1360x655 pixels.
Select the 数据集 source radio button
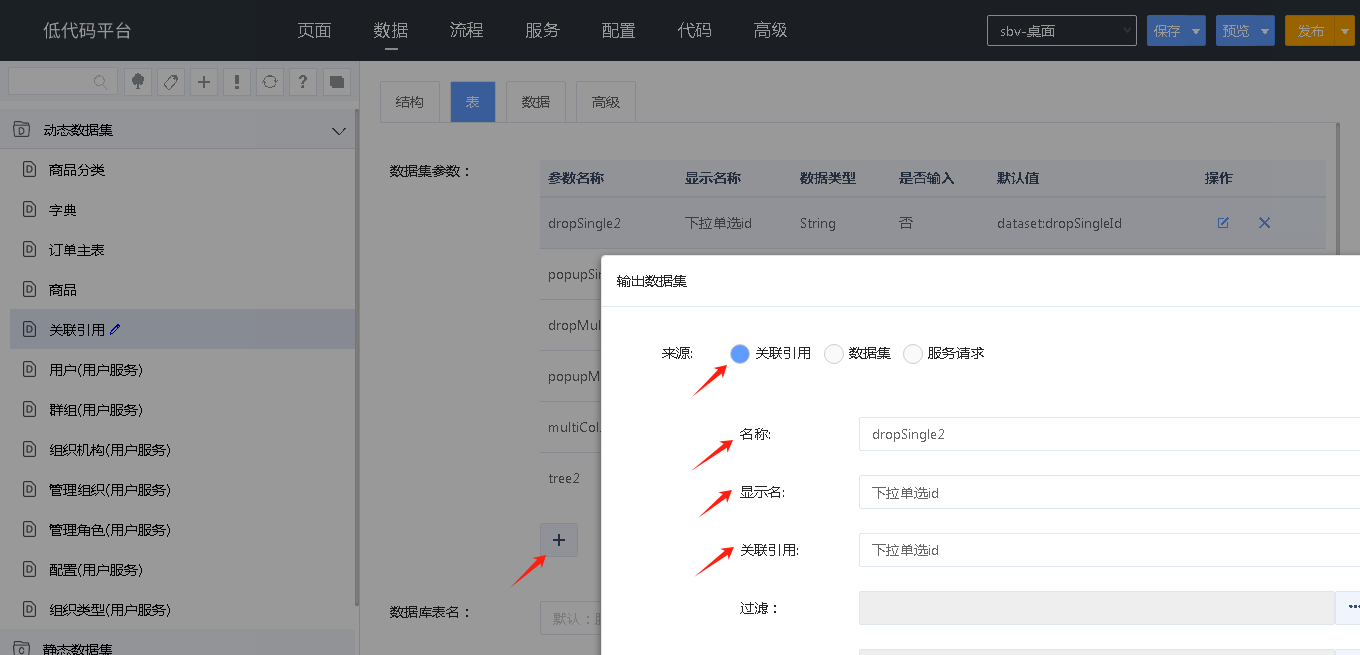(834, 353)
